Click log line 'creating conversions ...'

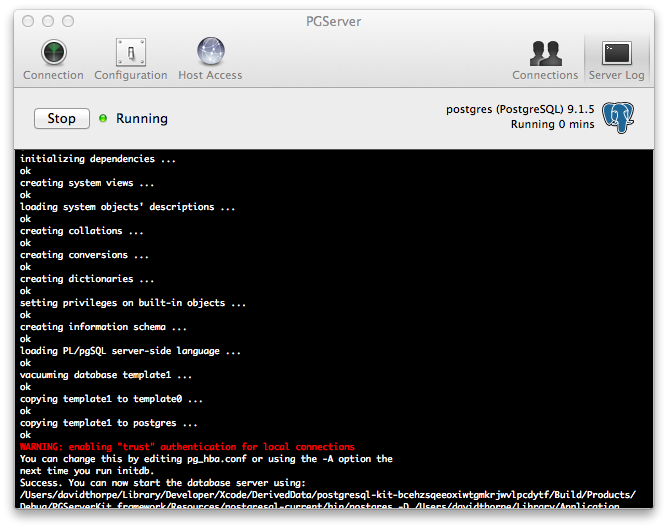(84, 255)
